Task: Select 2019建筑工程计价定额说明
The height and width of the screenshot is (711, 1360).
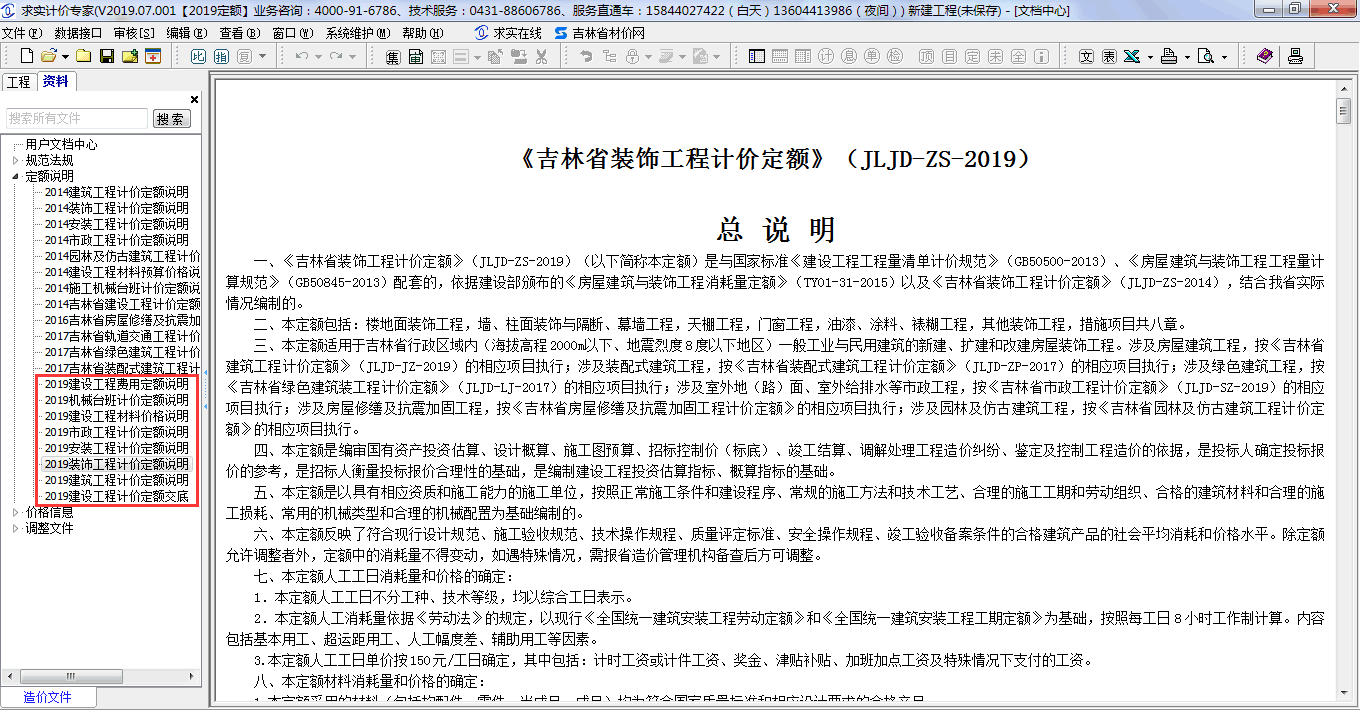Action: [116, 480]
